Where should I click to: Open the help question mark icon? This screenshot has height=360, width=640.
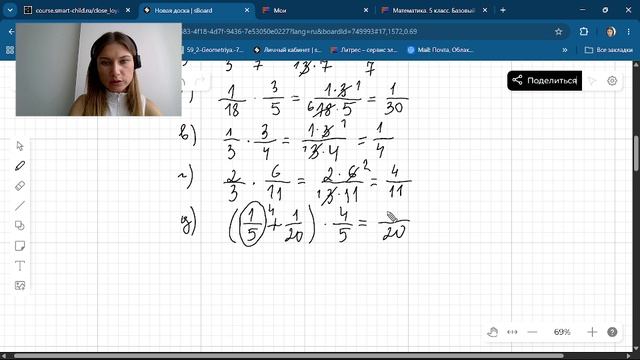pos(612,332)
